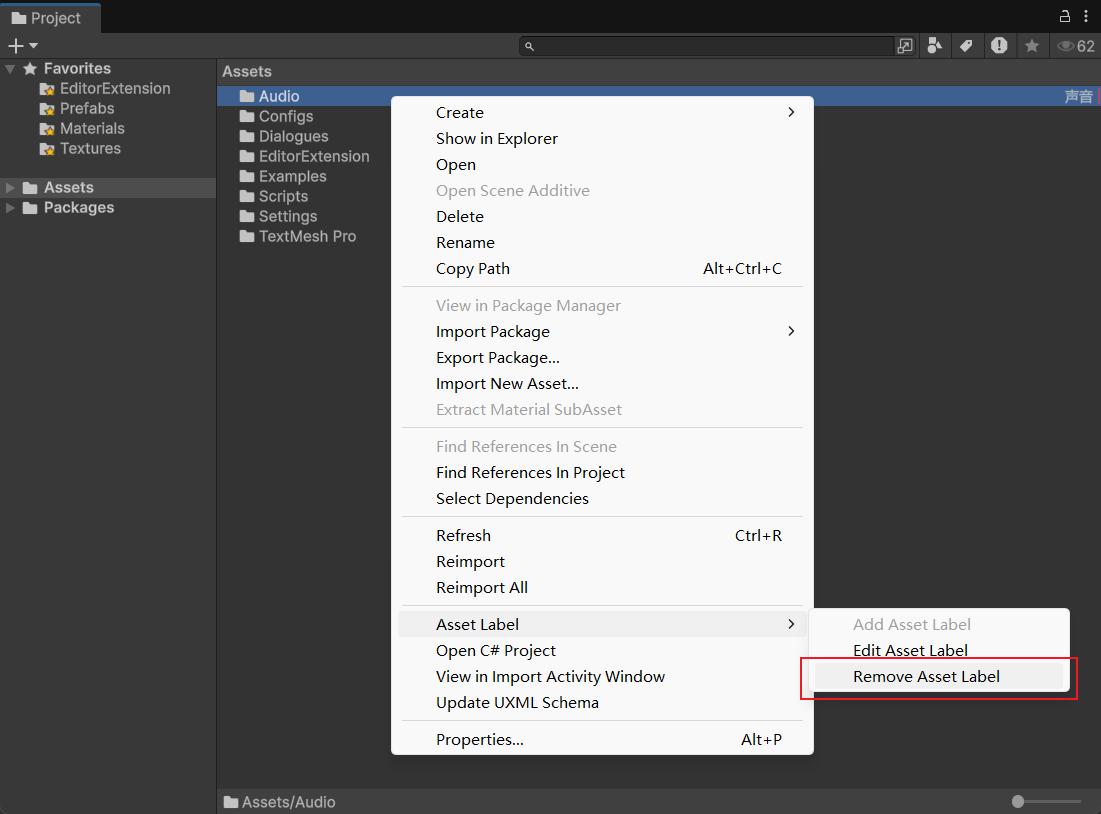Click Edit Asset Label option
The height and width of the screenshot is (814, 1101).
pos(910,651)
